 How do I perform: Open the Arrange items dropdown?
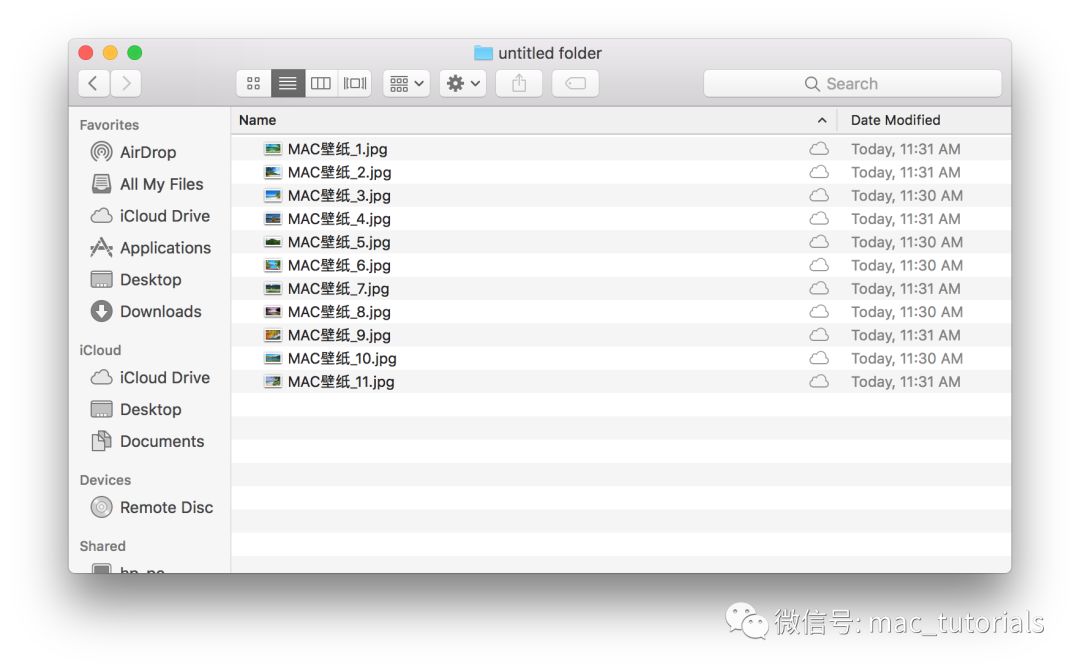(406, 84)
